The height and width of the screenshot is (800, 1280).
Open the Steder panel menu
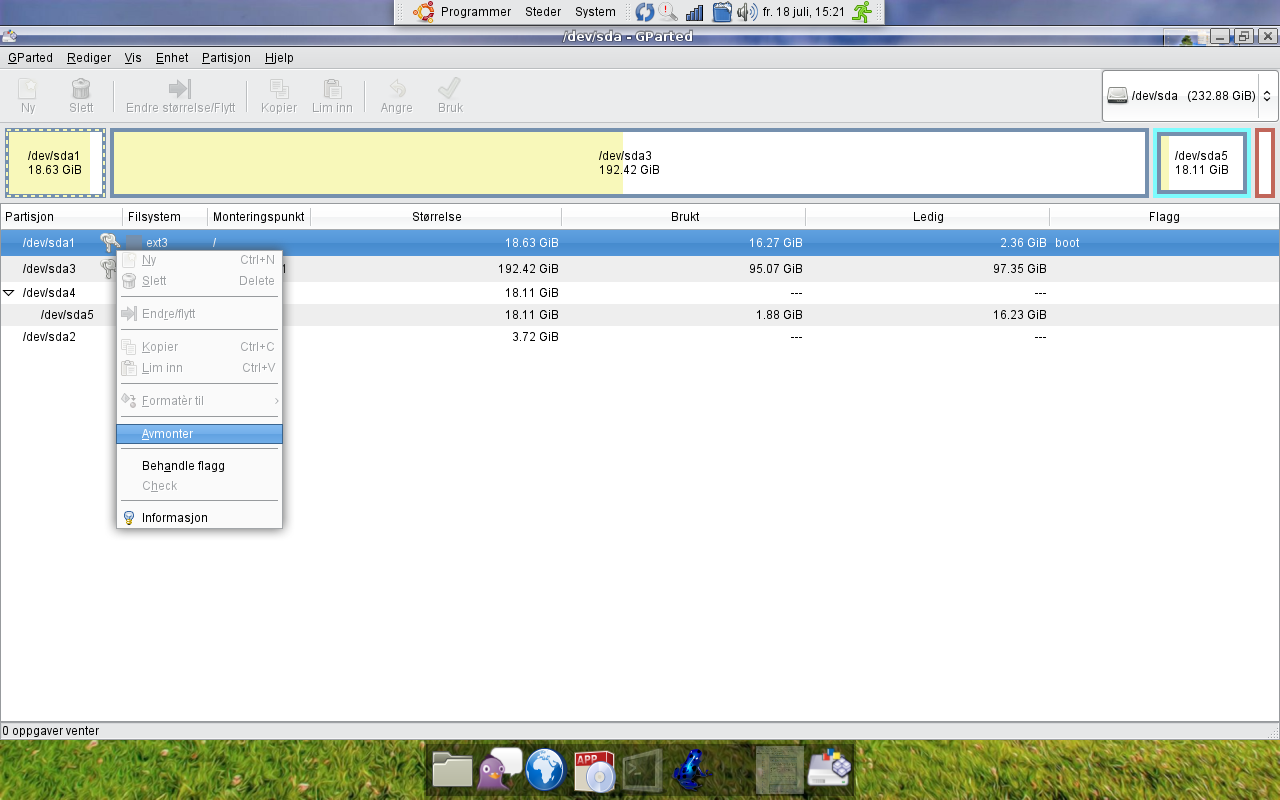click(543, 12)
